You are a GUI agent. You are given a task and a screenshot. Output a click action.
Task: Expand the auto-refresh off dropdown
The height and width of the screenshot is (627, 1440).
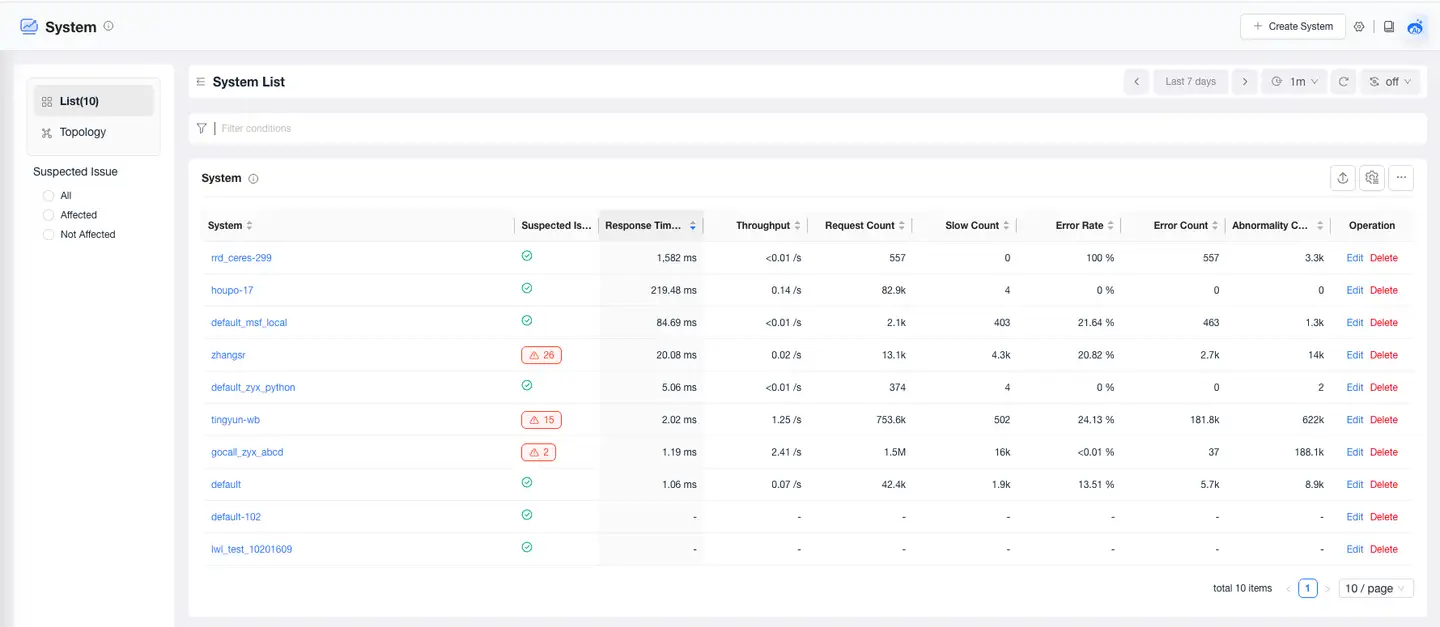pyautogui.click(x=1390, y=82)
